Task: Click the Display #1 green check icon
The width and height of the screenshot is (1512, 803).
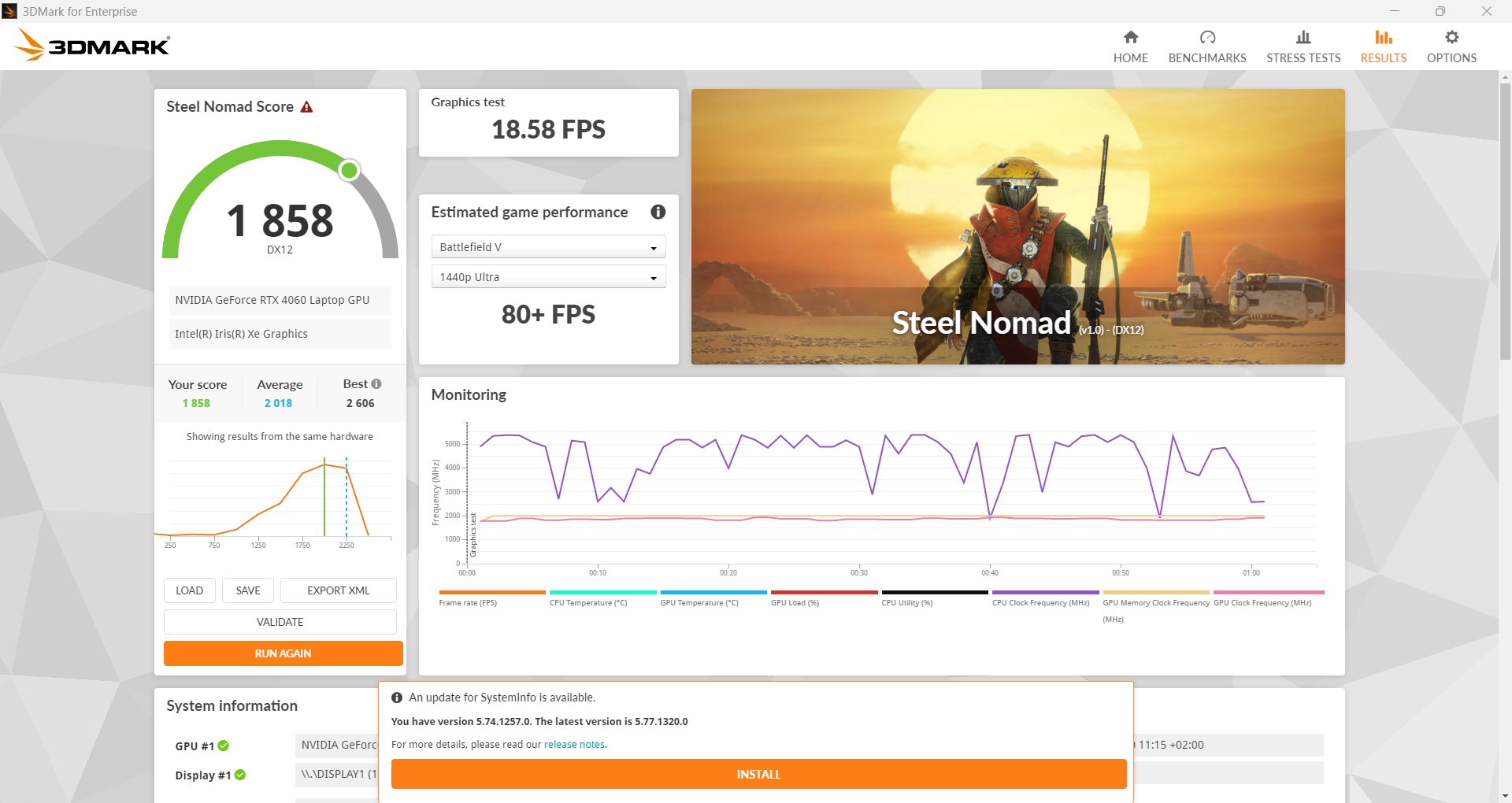Action: 240,775
